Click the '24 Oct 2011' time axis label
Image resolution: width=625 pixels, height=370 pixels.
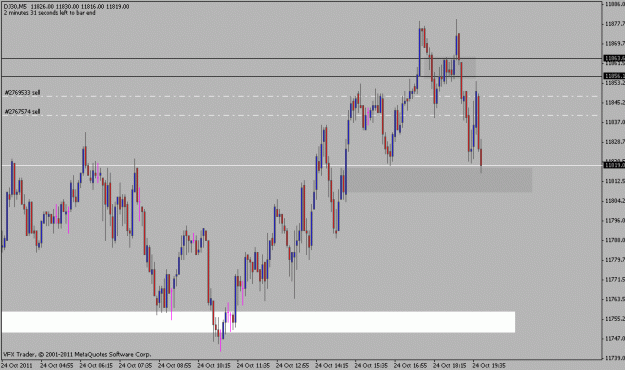tap(17, 365)
